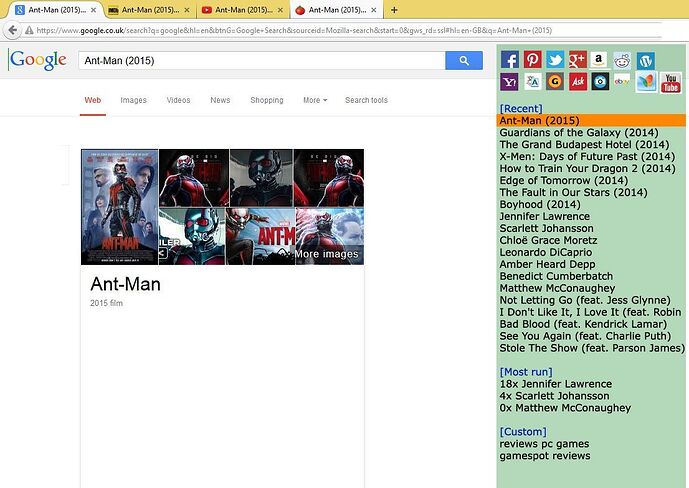Screen dimensions: 689x488
Task: Select Boyhood (2014) entry
Action: [x=540, y=204]
